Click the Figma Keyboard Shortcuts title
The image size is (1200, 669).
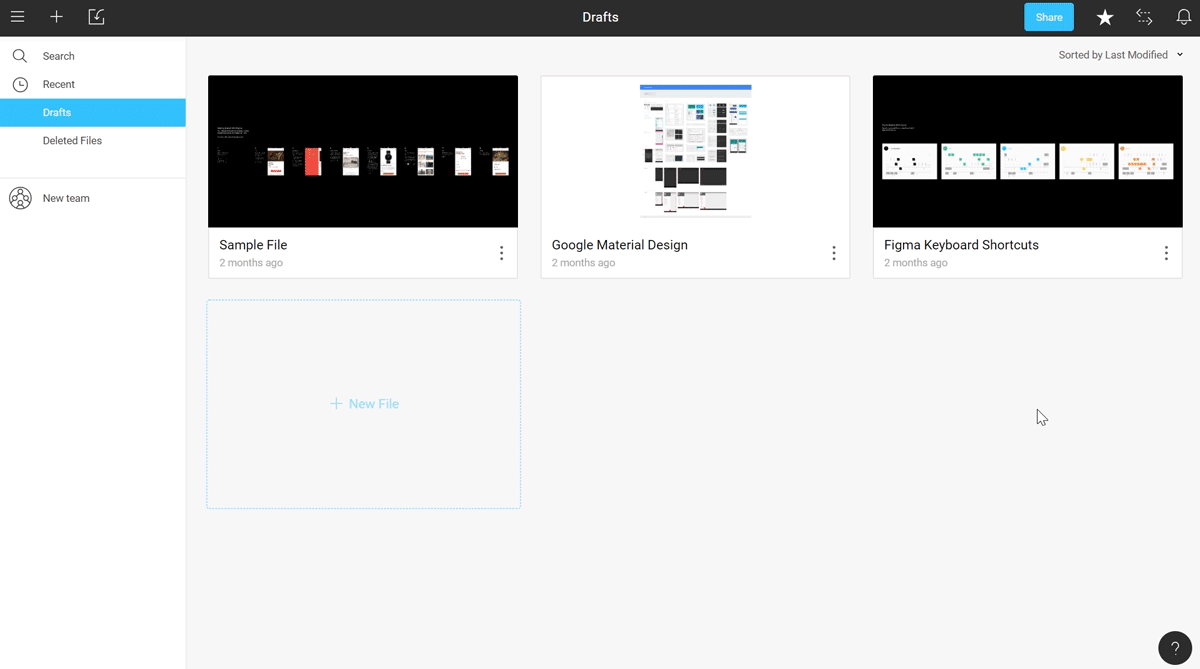961,245
